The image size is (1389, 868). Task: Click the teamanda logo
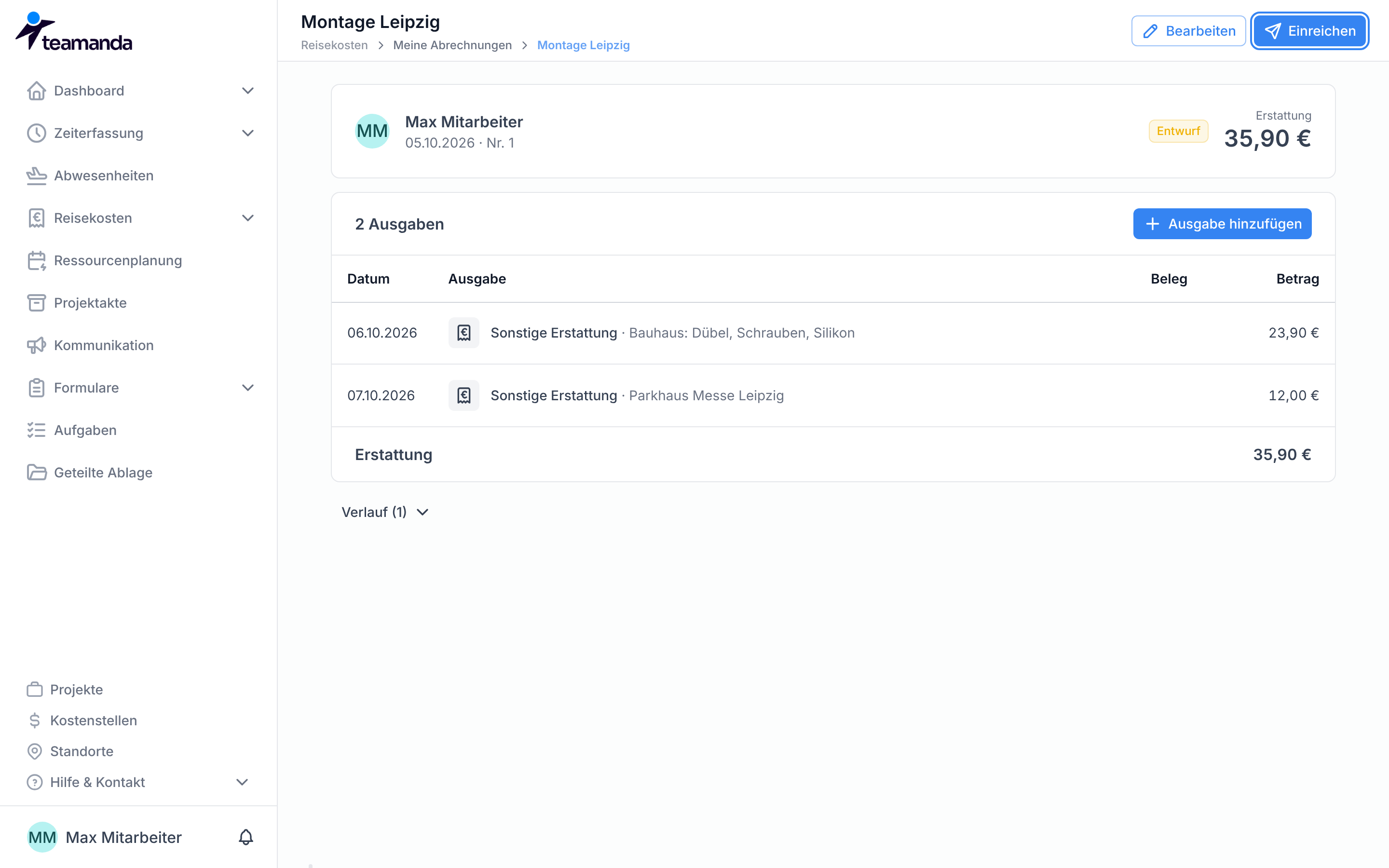73,31
